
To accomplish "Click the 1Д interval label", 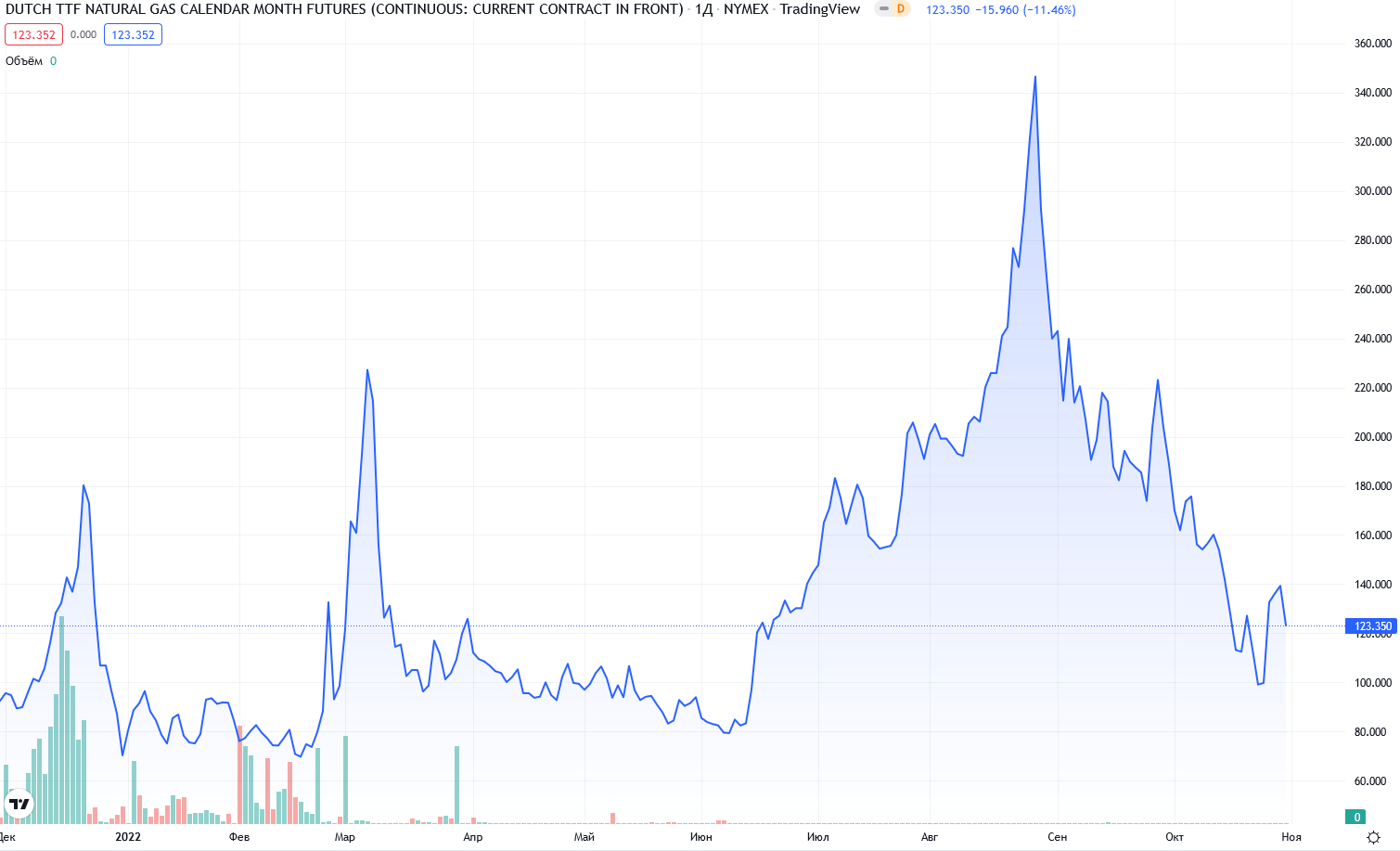I will coord(703,9).
